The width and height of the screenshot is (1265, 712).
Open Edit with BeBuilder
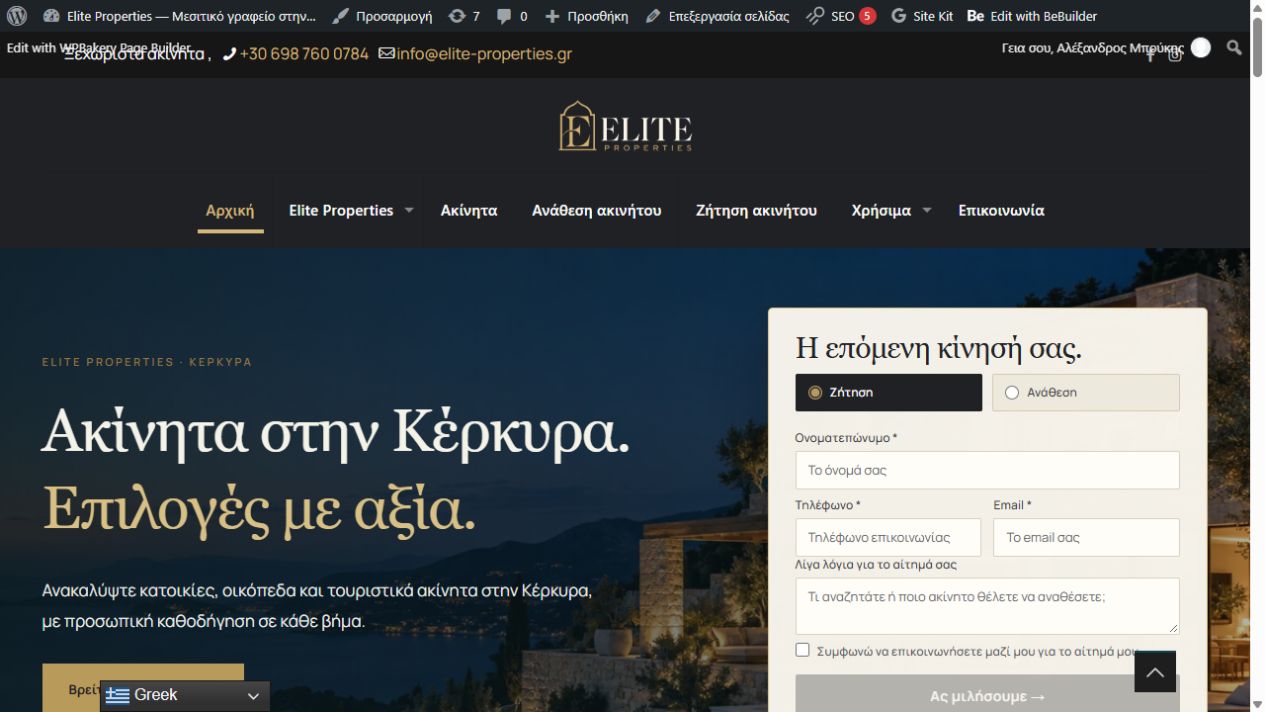pyautogui.click(x=1032, y=16)
